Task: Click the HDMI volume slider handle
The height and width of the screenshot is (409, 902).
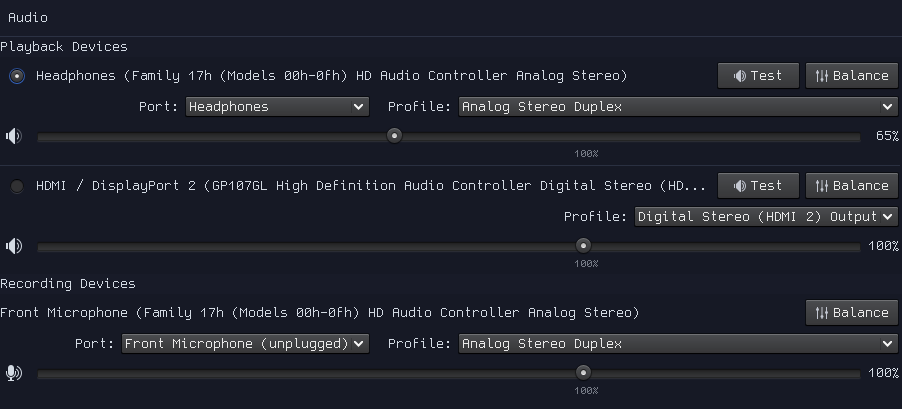Action: (x=583, y=246)
